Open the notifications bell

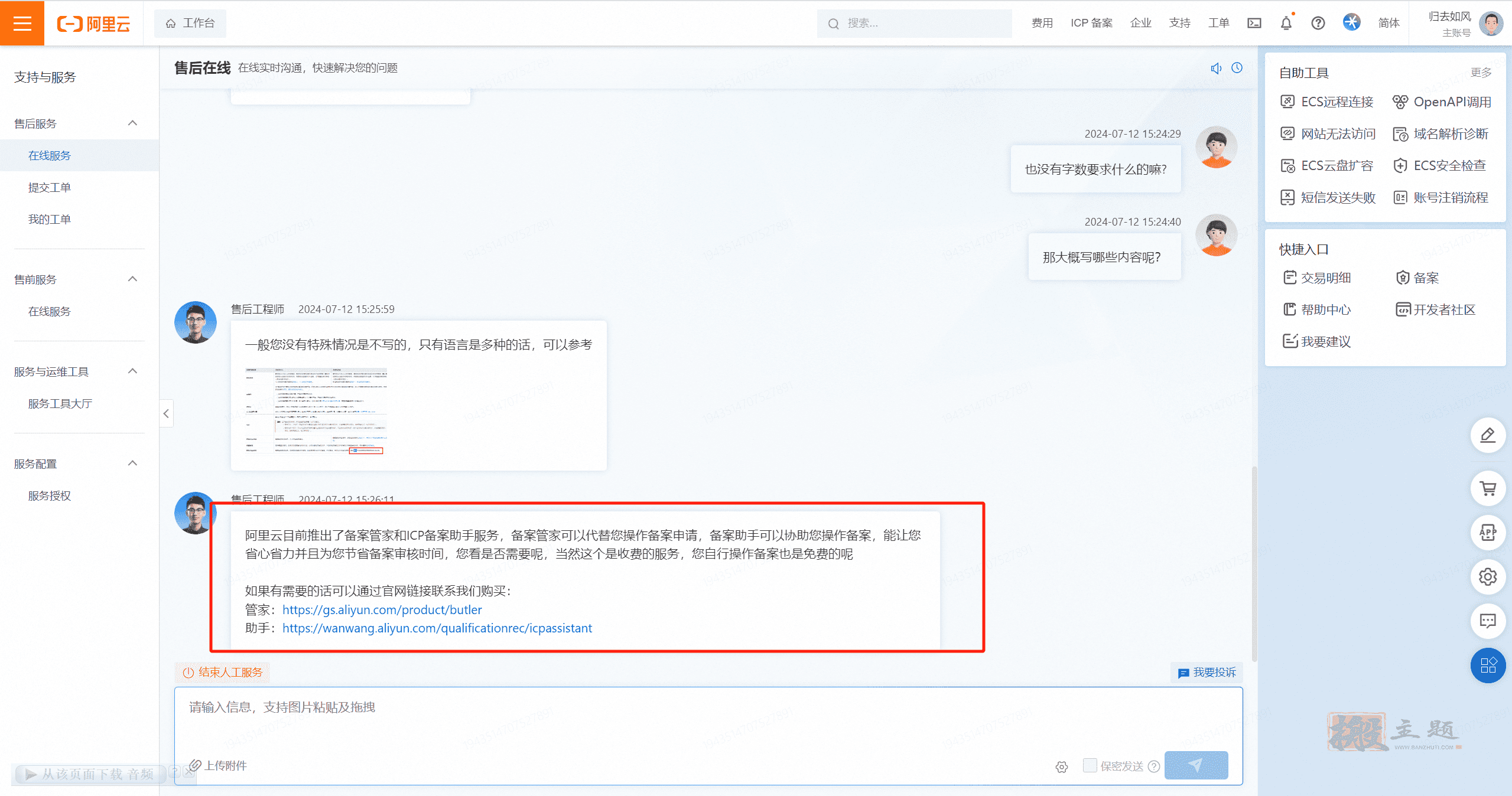[1286, 23]
